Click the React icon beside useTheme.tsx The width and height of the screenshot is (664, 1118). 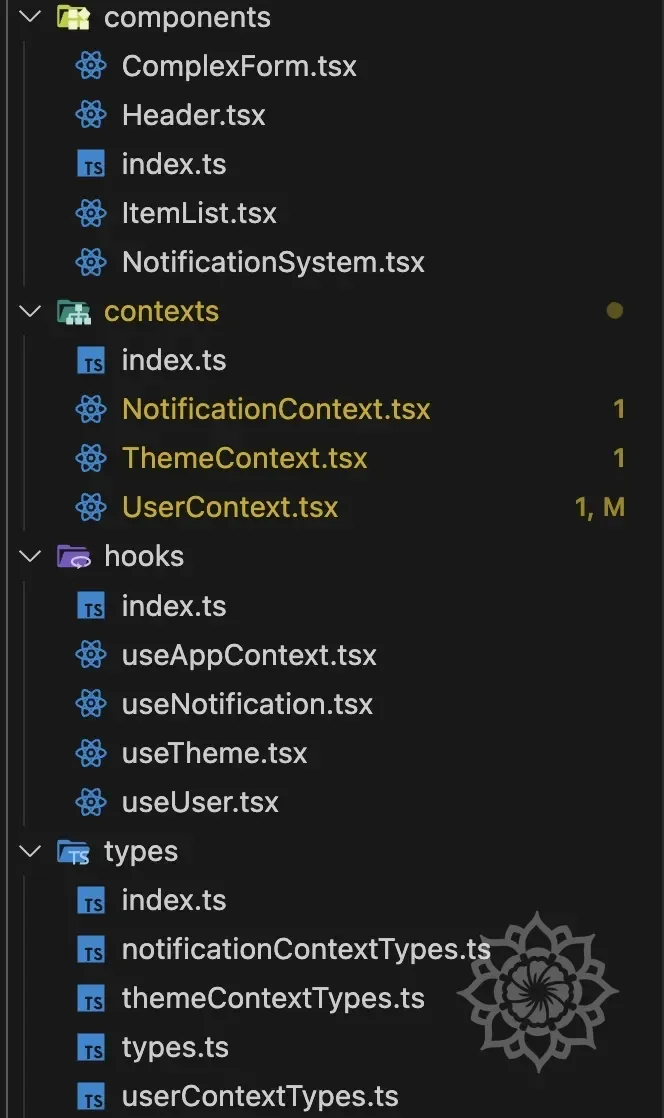pos(91,753)
